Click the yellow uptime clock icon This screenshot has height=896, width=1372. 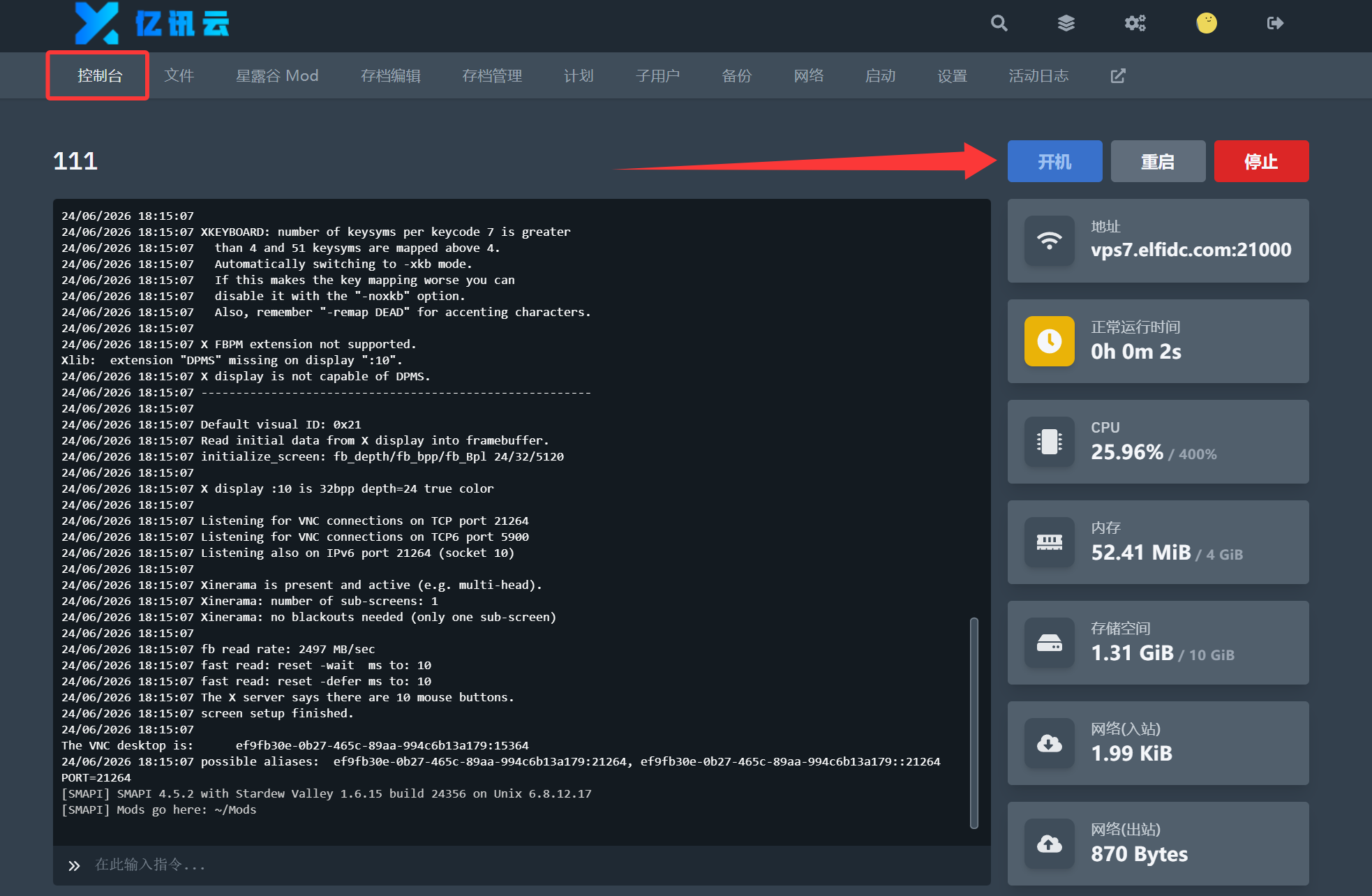click(1049, 341)
